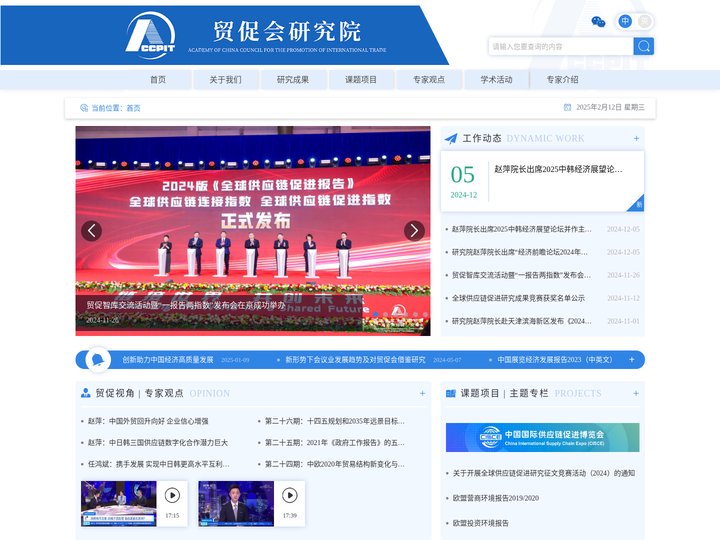
Task: Open 第二十六期：十四五规划和2035年远景目标
Action: click(335, 421)
